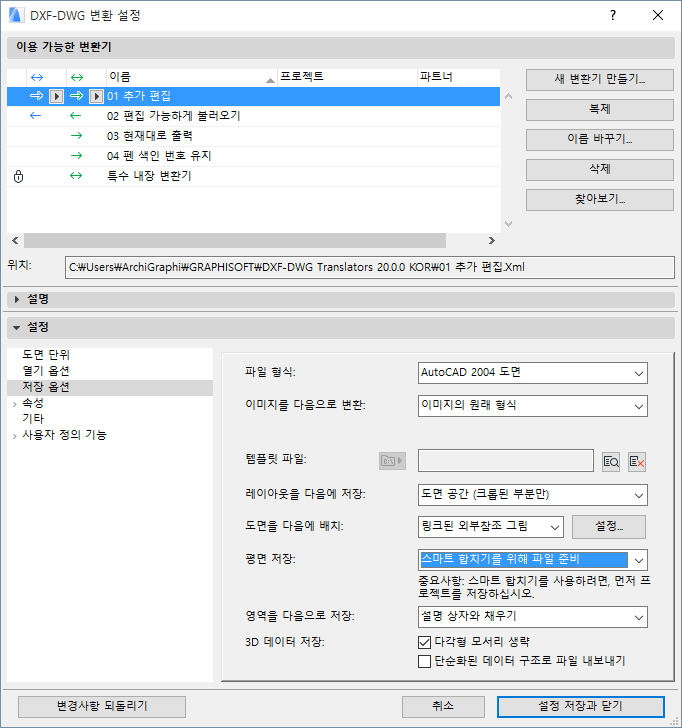Click second play button in 01 추가 편집 row

click(96, 97)
